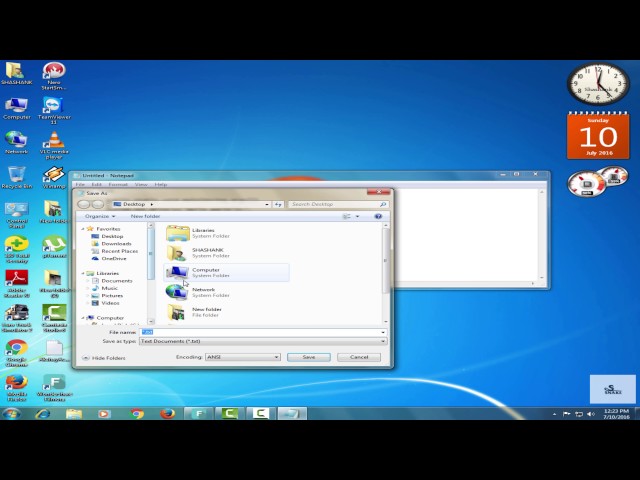This screenshot has height=480, width=640.
Task: Select the Camtasia Studio desktop icon
Action: (54, 318)
